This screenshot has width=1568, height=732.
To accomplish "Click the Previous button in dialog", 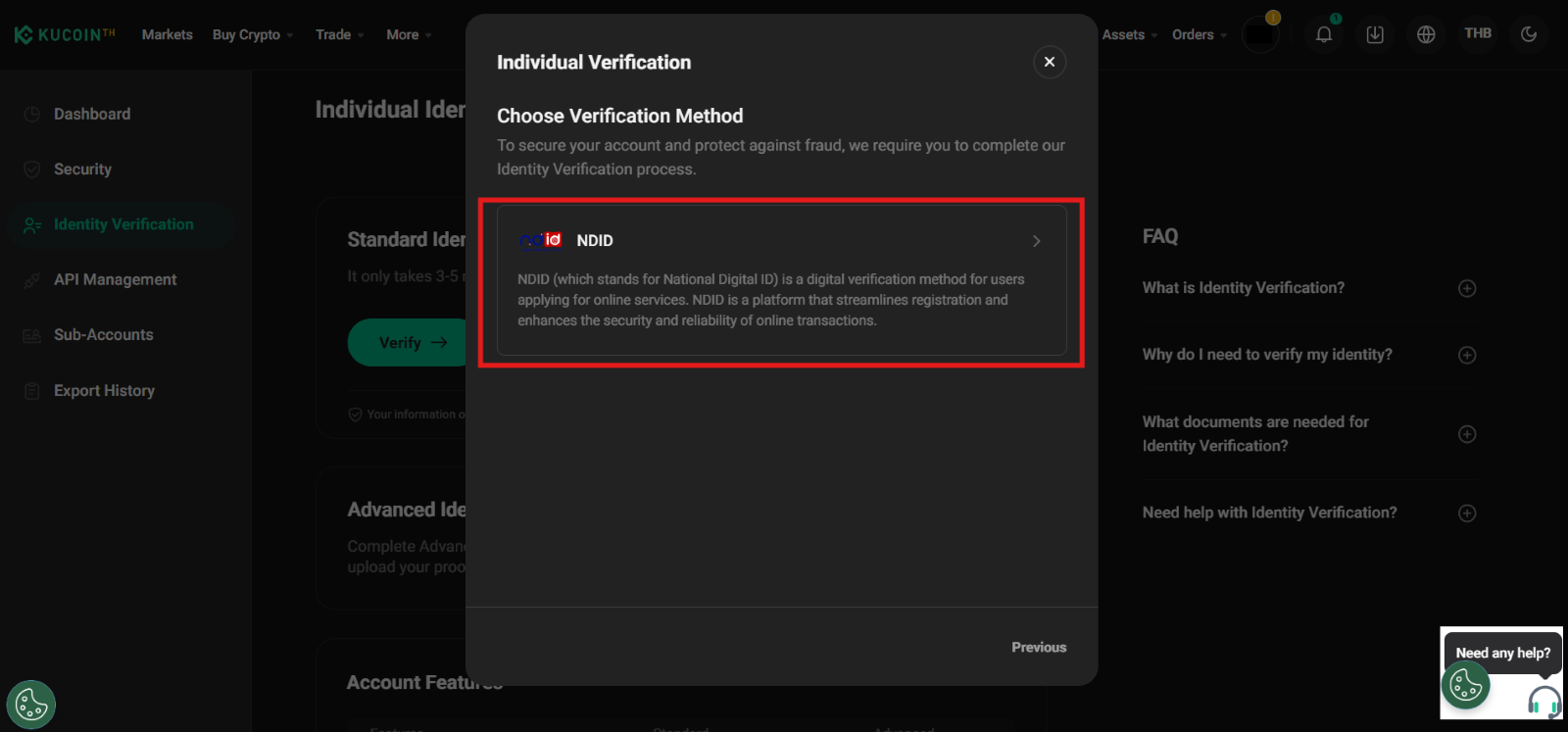I will pos(1038,647).
